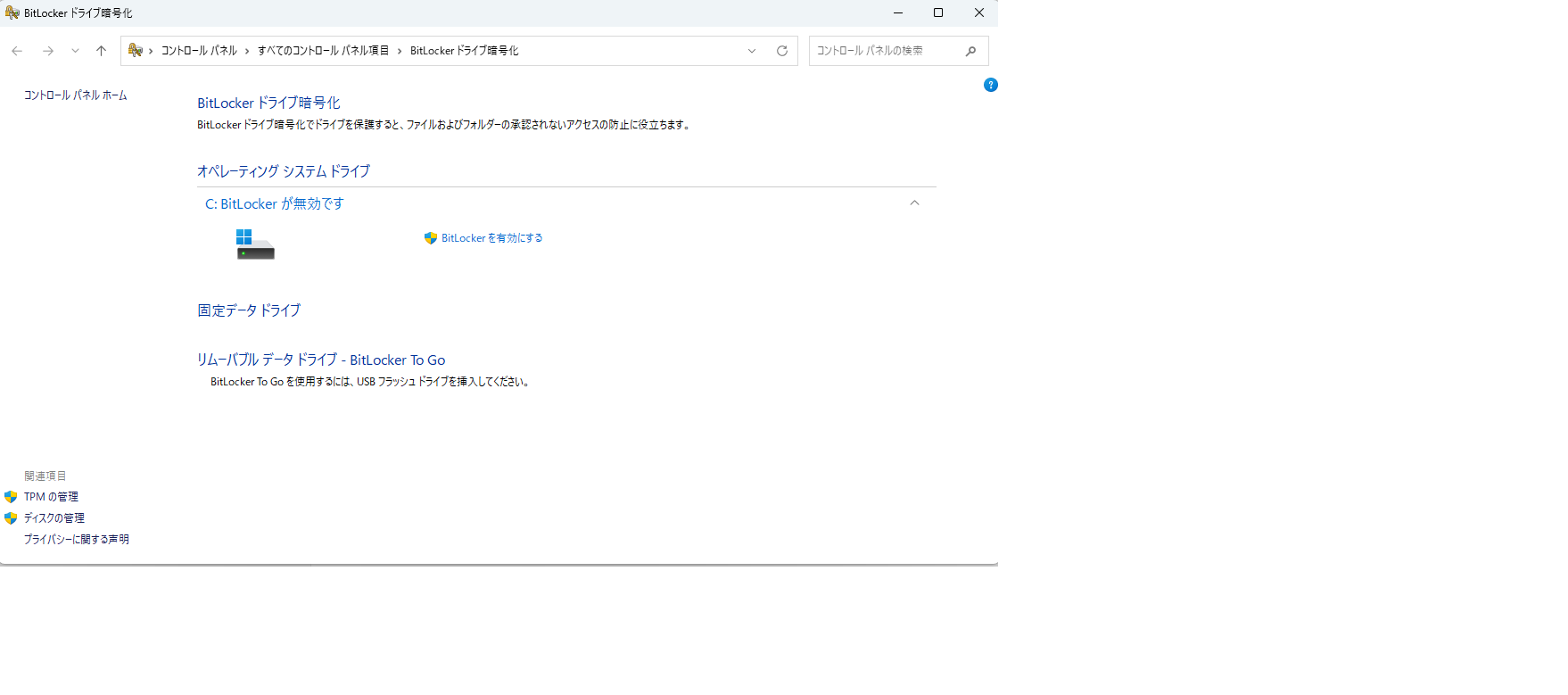Click the C: BitLocker が無効です heading
Image resolution: width=1568 pixels, height=695 pixels.
coord(275,203)
